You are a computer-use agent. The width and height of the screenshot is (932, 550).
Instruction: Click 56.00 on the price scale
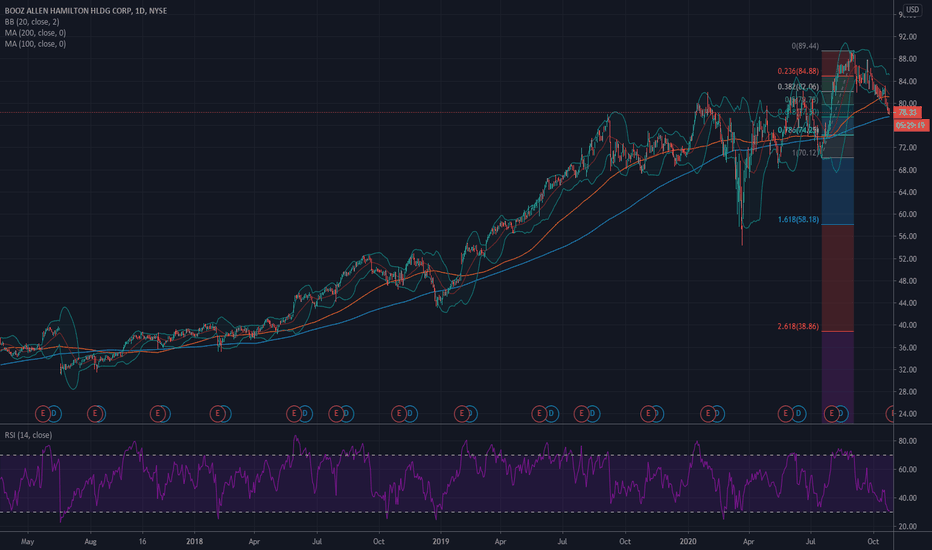[x=908, y=237]
